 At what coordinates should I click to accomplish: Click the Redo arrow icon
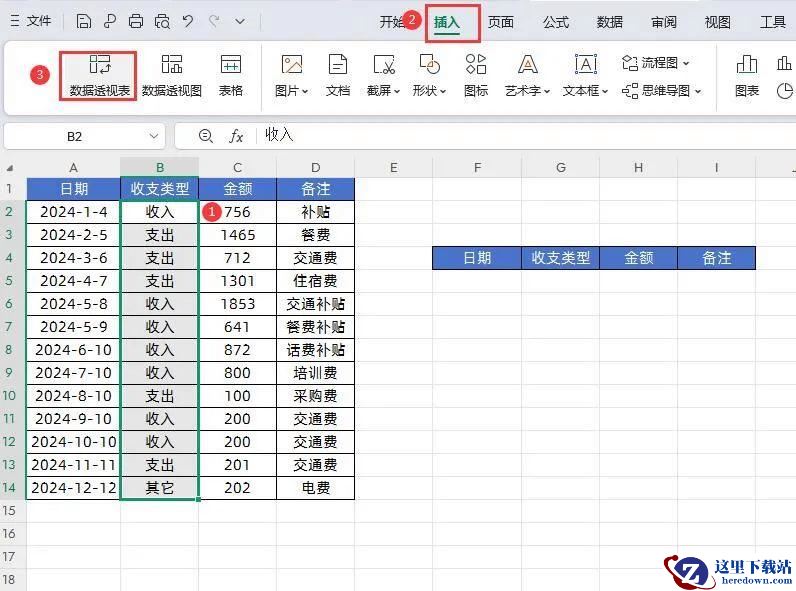214,21
